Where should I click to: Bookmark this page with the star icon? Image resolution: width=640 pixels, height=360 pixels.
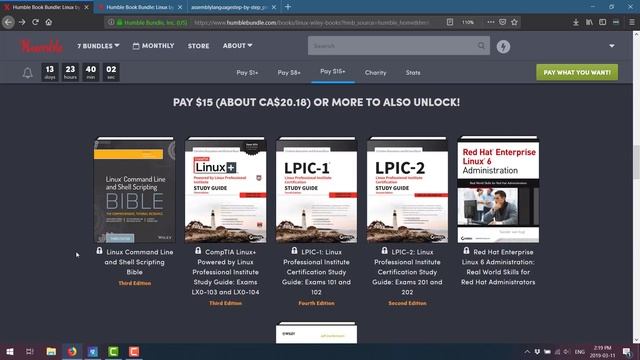pos(514,22)
